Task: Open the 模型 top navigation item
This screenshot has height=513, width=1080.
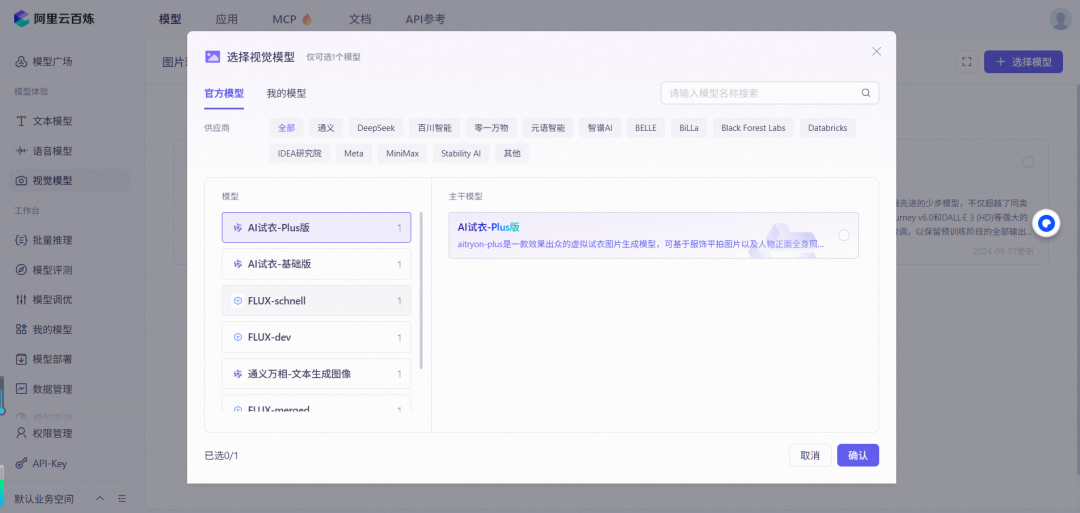Action: pyautogui.click(x=169, y=19)
